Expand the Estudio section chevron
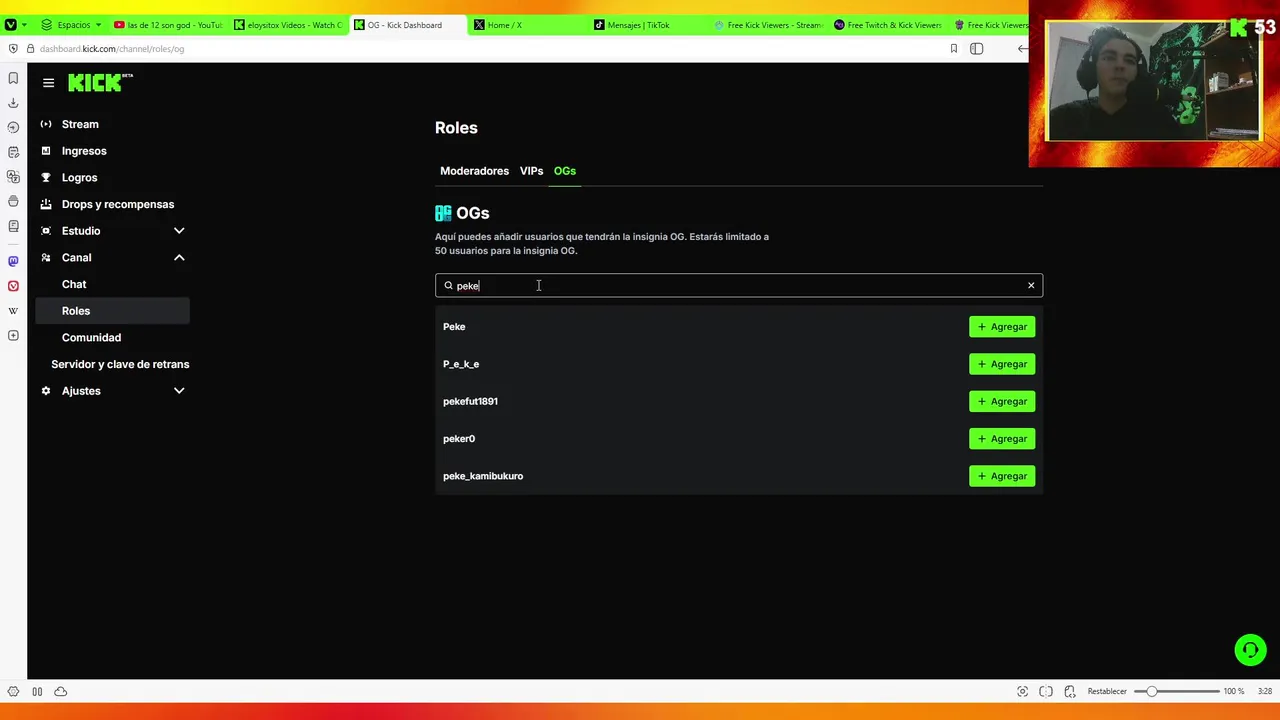 (x=179, y=231)
